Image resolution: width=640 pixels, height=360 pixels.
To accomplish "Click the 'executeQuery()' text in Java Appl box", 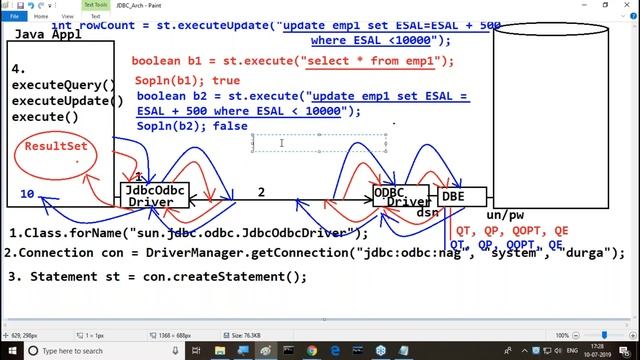I will pos(64,85).
